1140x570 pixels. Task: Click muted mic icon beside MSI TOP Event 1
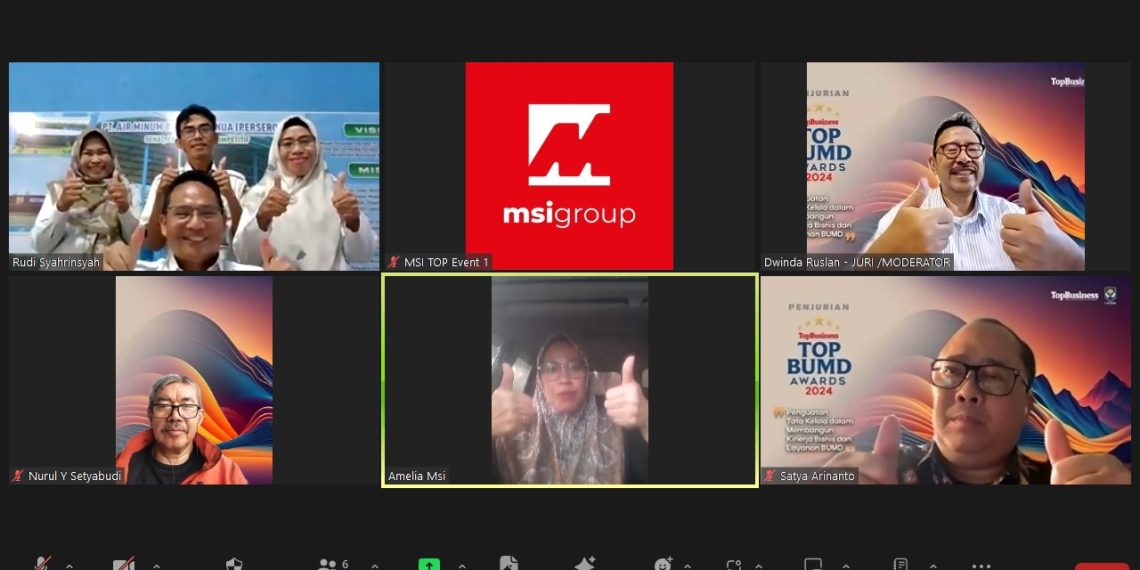[x=394, y=262]
